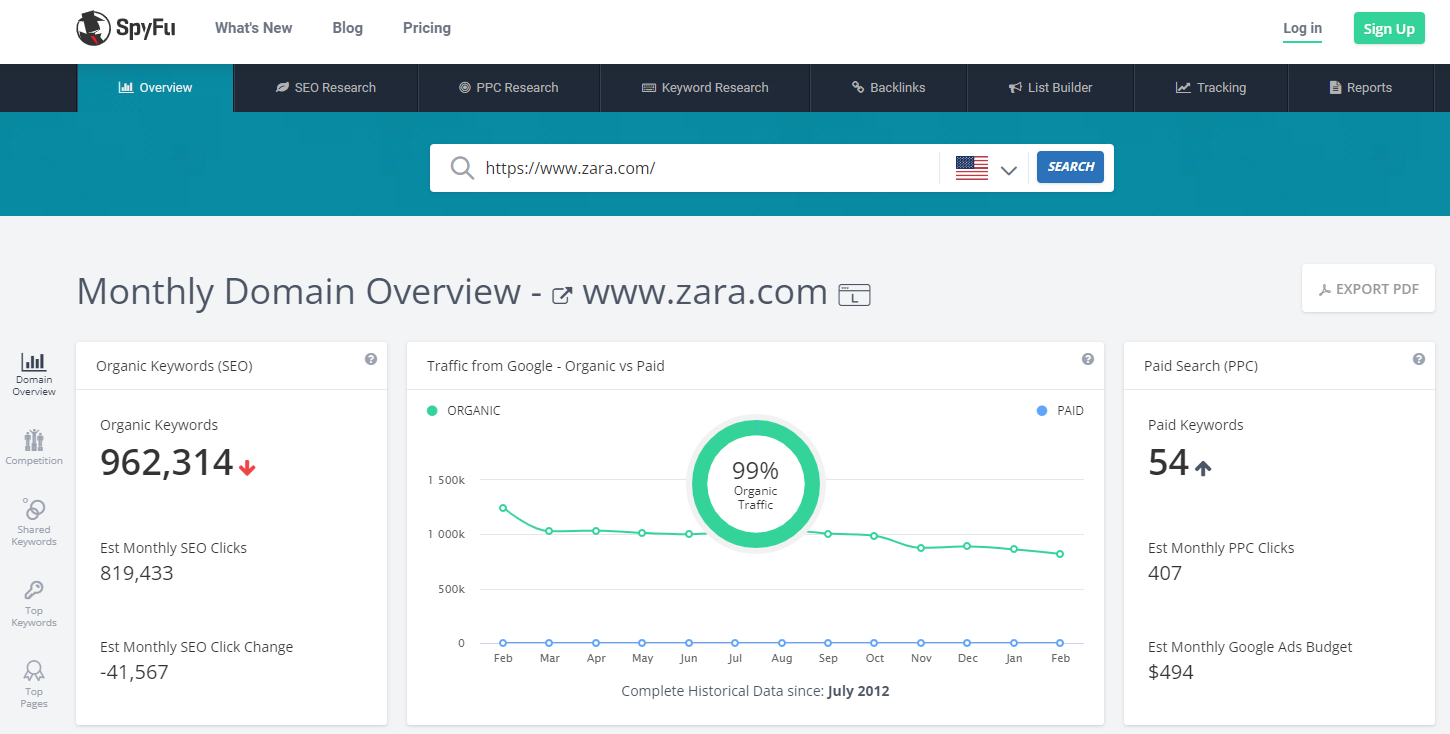Click the SpyFu logo
Image resolution: width=1450 pixels, height=734 pixels.
click(126, 28)
